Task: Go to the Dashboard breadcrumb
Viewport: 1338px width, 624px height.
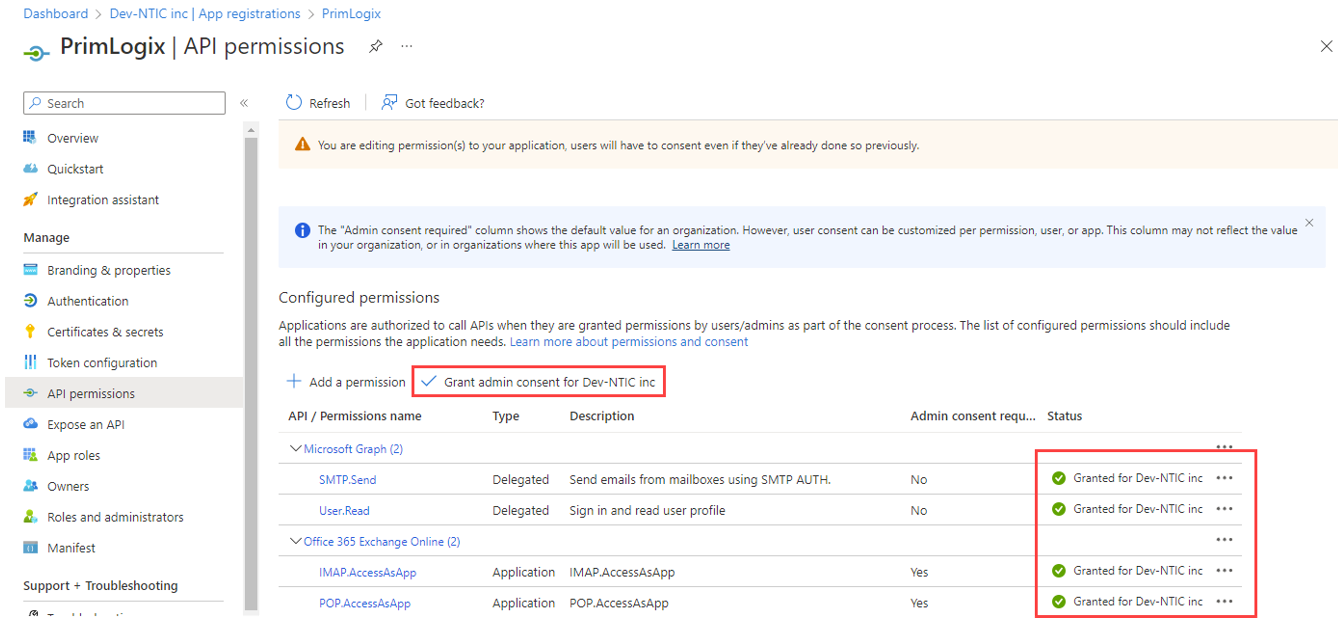Action: coord(56,14)
